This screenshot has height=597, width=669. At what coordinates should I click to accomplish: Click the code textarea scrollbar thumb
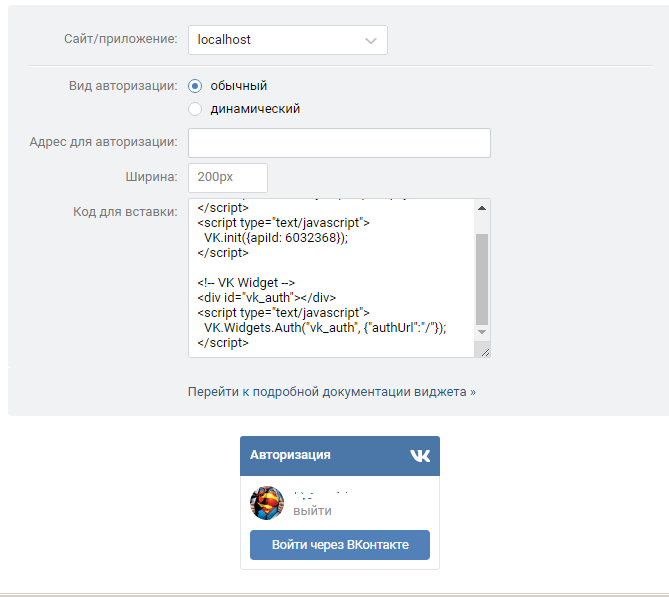coord(482,280)
